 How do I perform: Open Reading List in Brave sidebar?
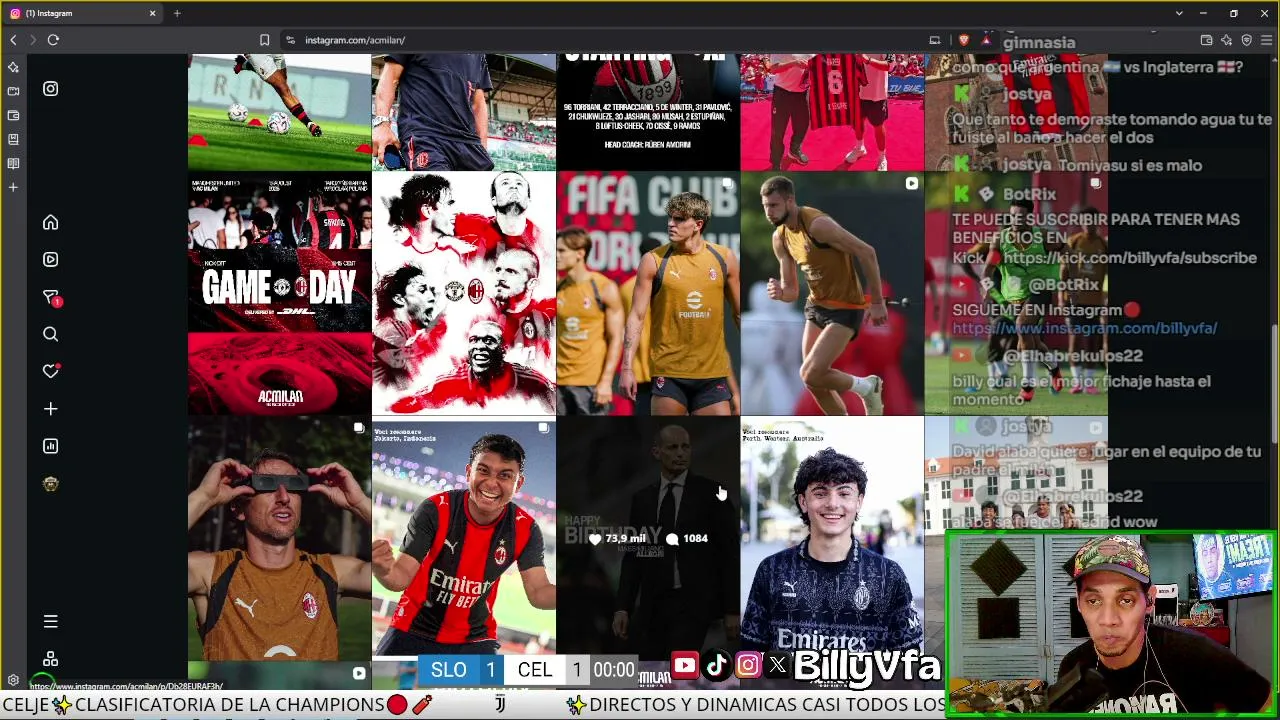point(13,163)
